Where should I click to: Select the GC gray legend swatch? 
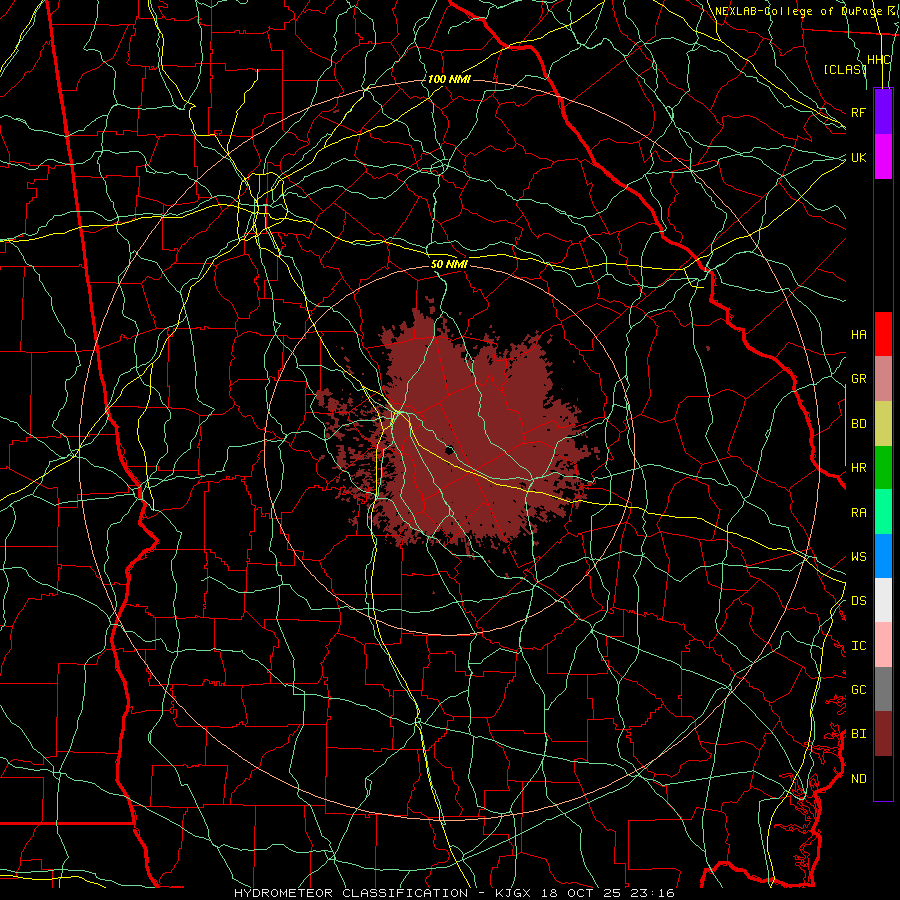883,689
